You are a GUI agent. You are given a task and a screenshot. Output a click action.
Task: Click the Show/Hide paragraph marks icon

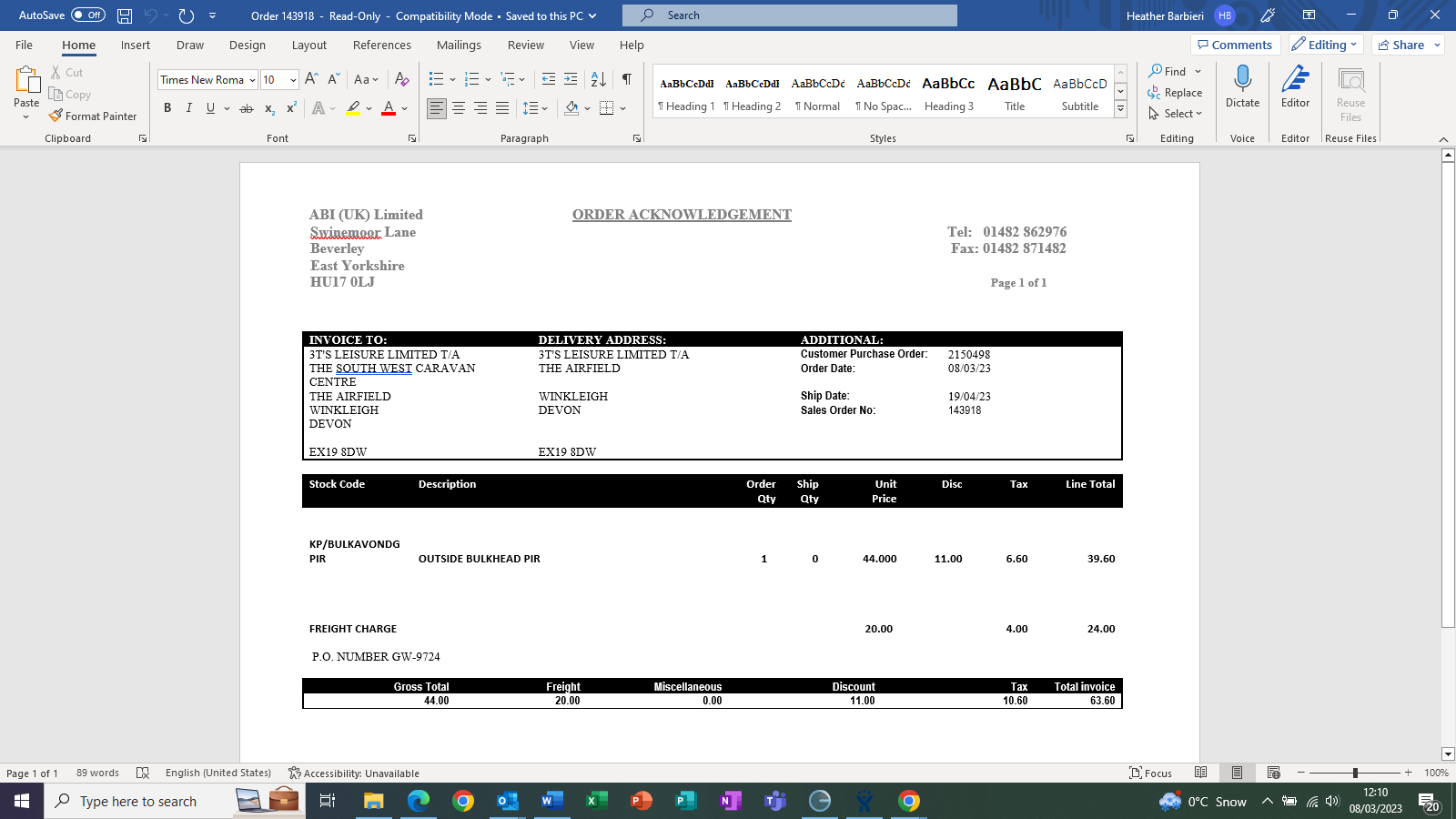click(627, 79)
